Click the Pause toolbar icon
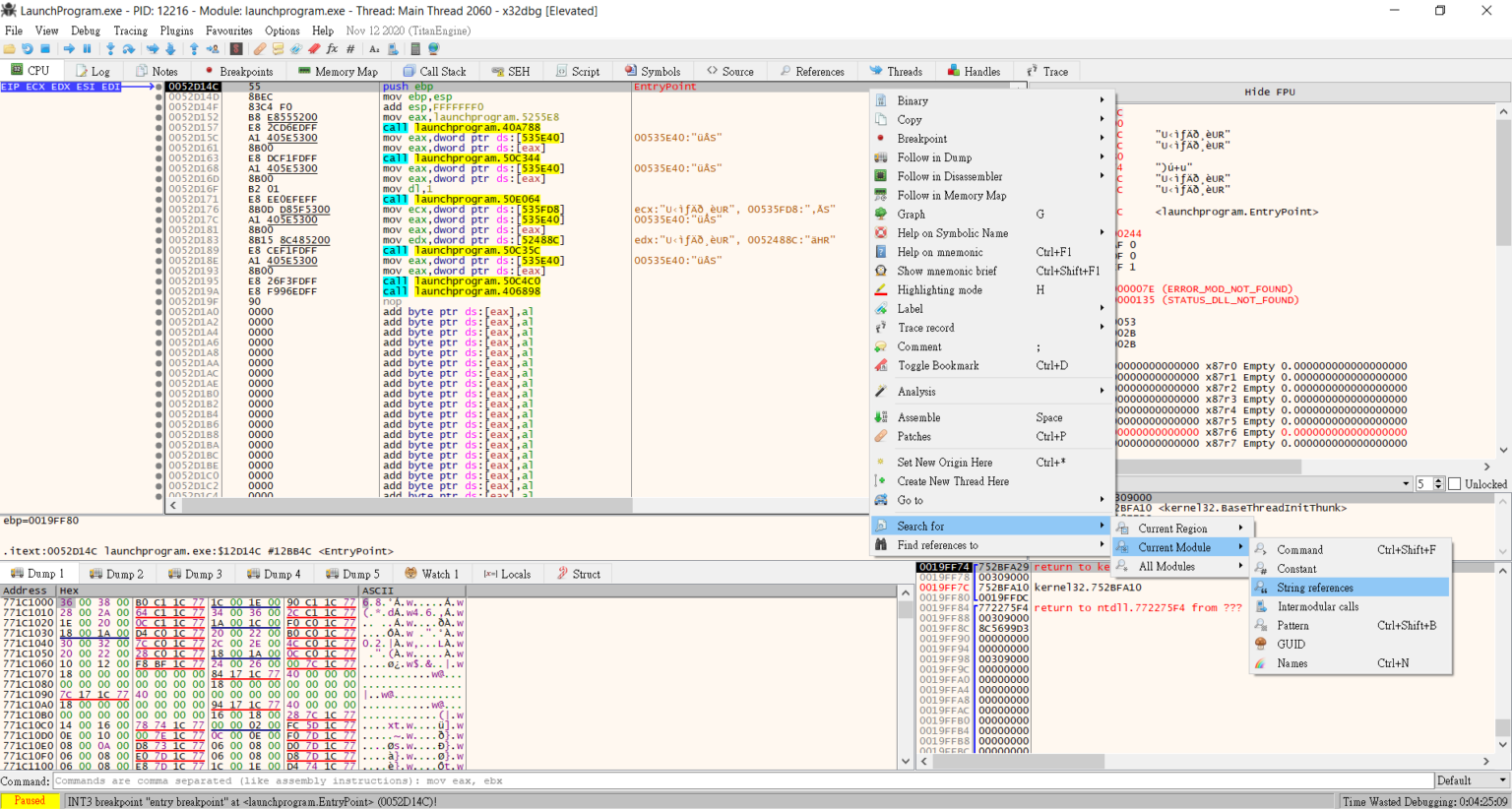Viewport: 1512px width, 809px height. pos(87,49)
